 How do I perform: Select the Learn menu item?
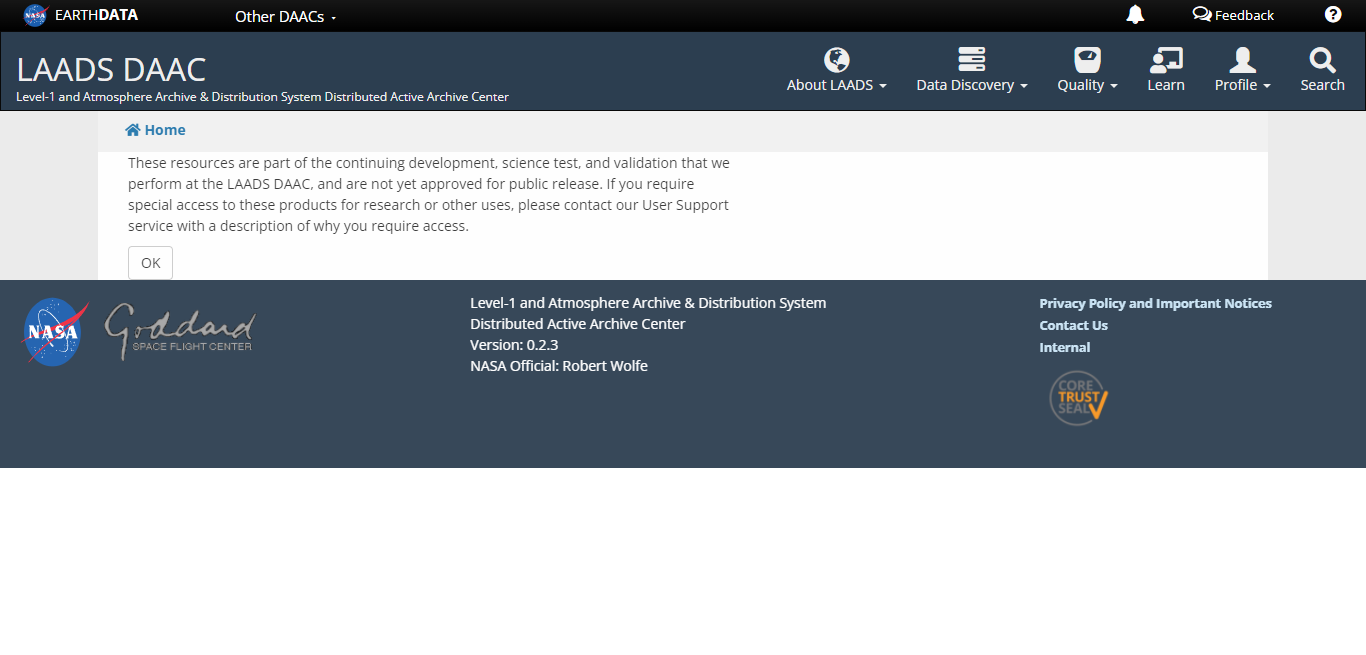[x=1166, y=85]
